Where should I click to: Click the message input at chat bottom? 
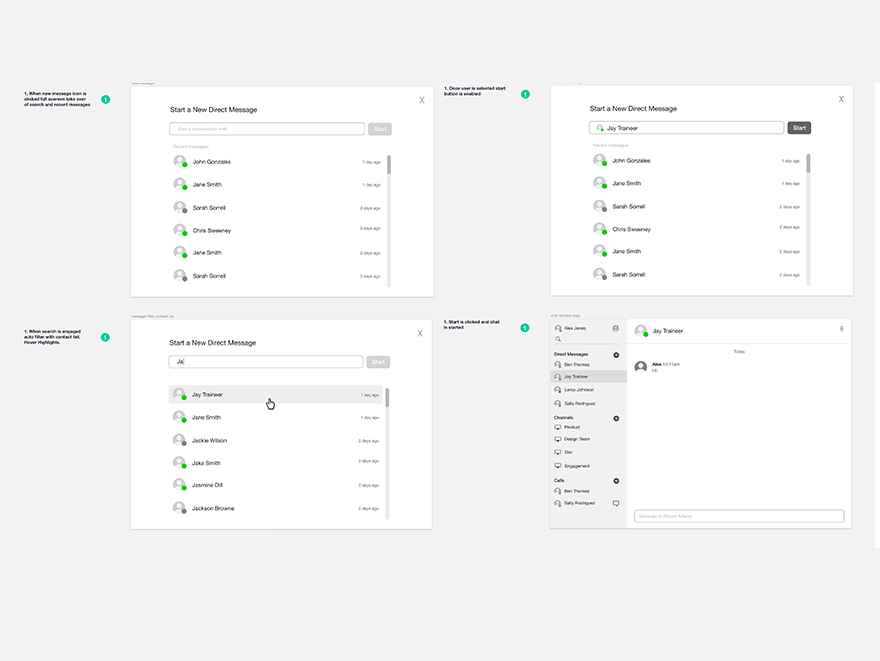(x=739, y=516)
